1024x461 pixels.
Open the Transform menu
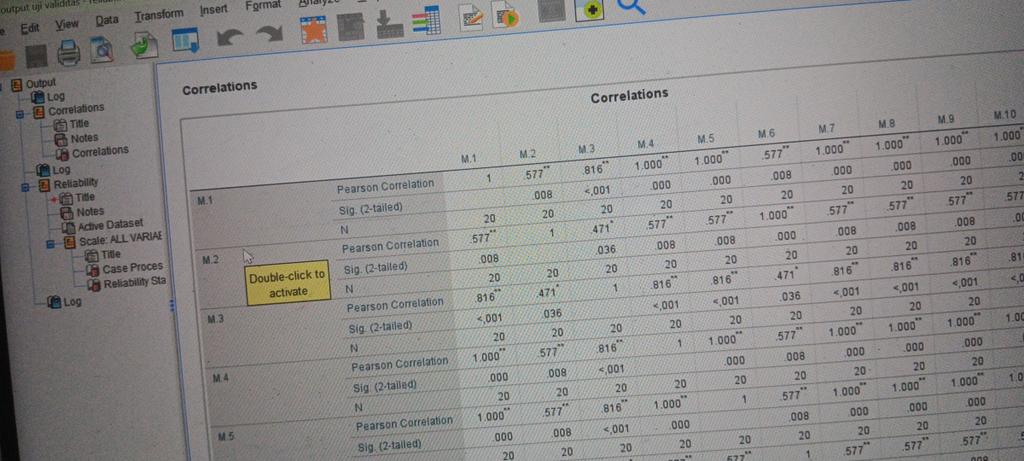pos(159,16)
